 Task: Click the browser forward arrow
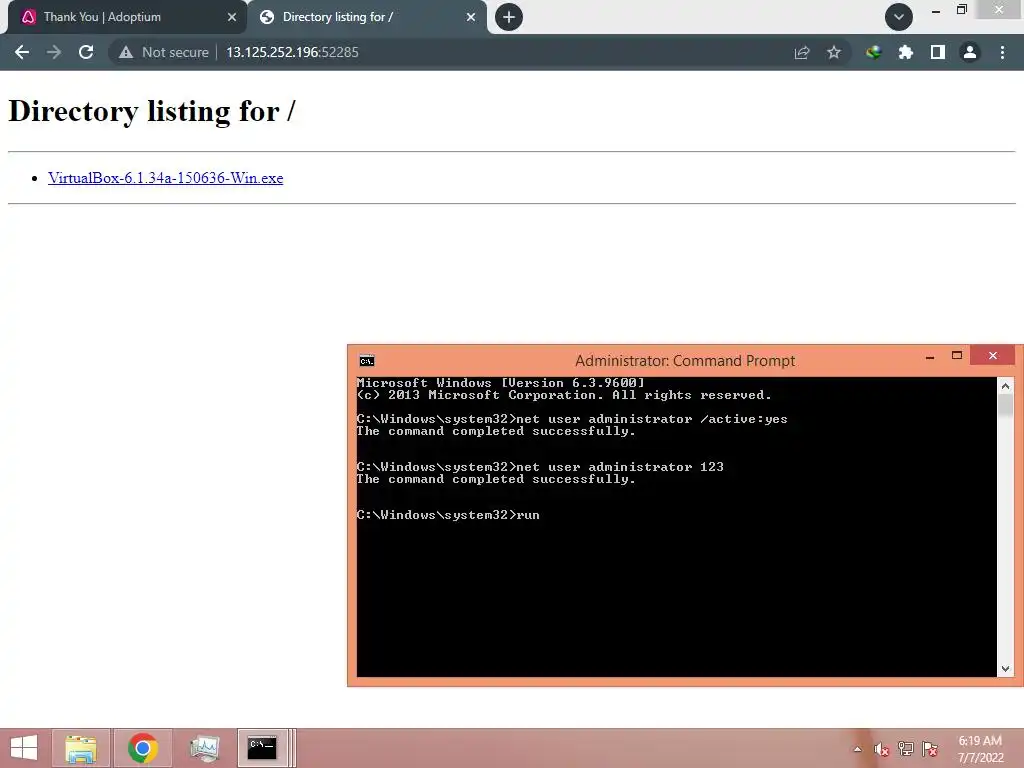tap(54, 52)
